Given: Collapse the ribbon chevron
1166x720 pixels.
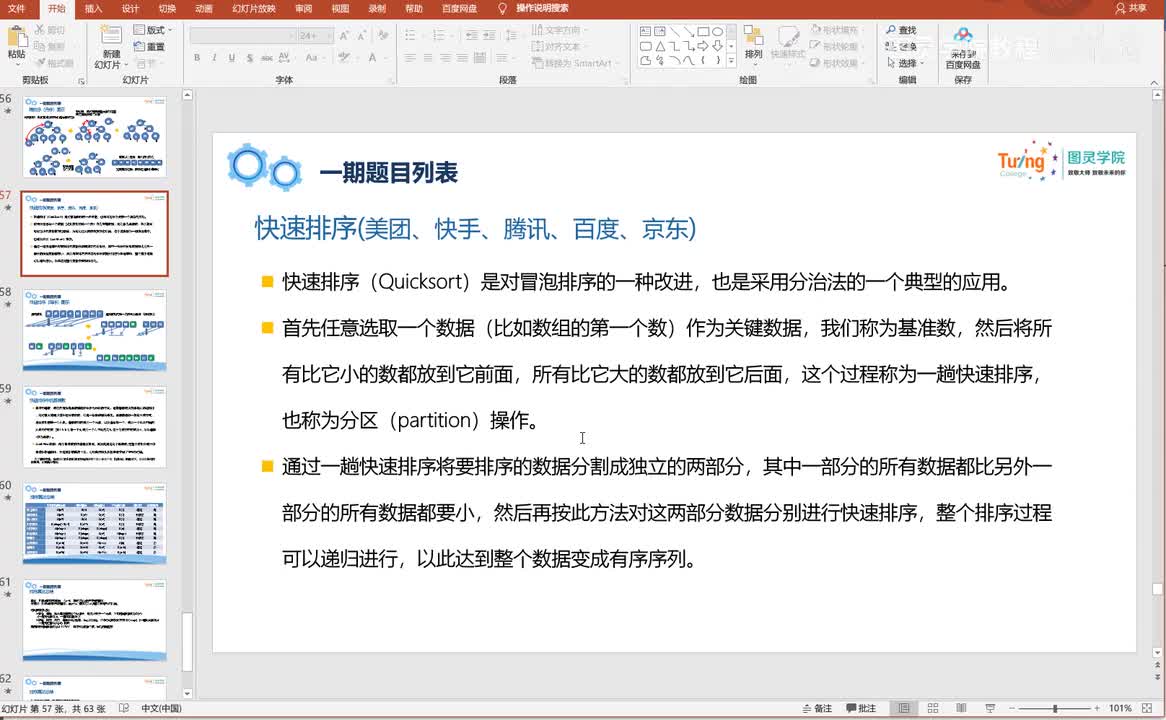Looking at the screenshot, I should tap(1154, 82).
